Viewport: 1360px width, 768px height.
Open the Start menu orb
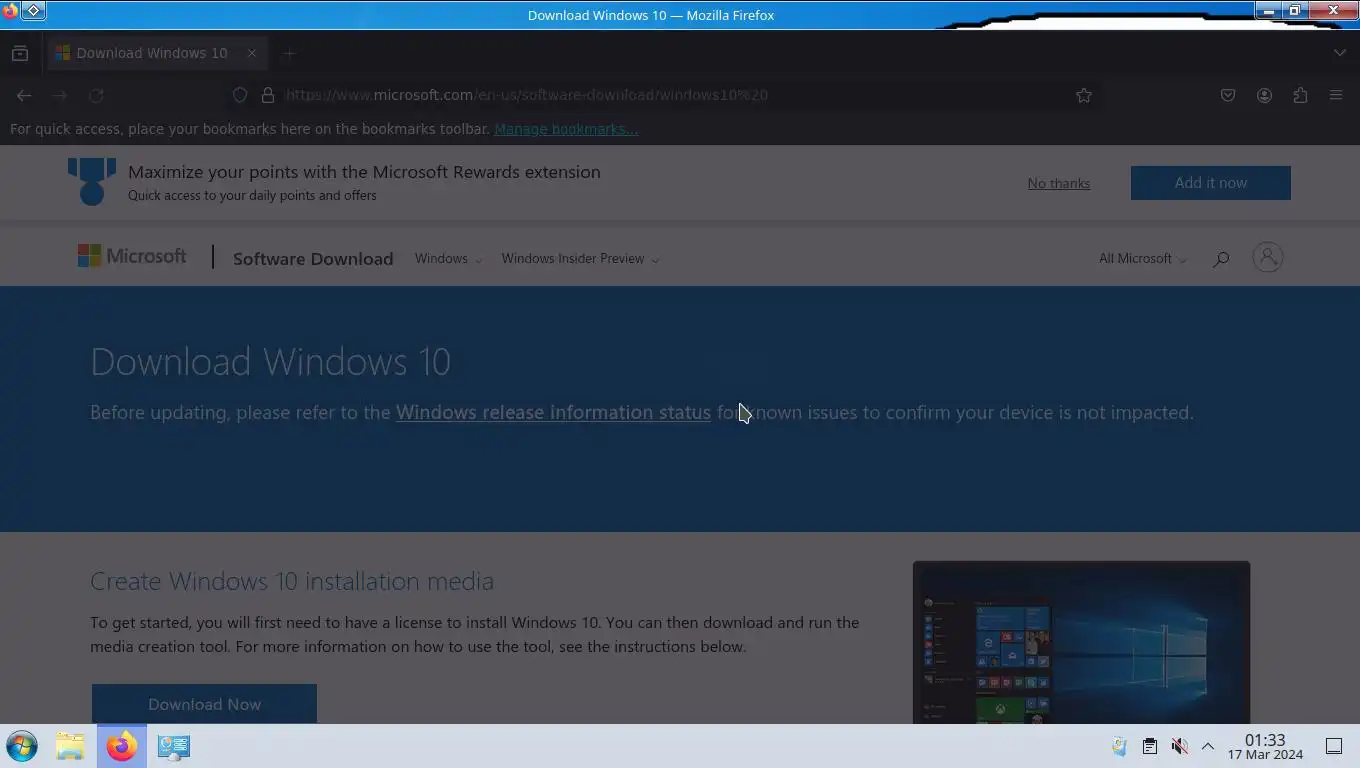[22, 746]
